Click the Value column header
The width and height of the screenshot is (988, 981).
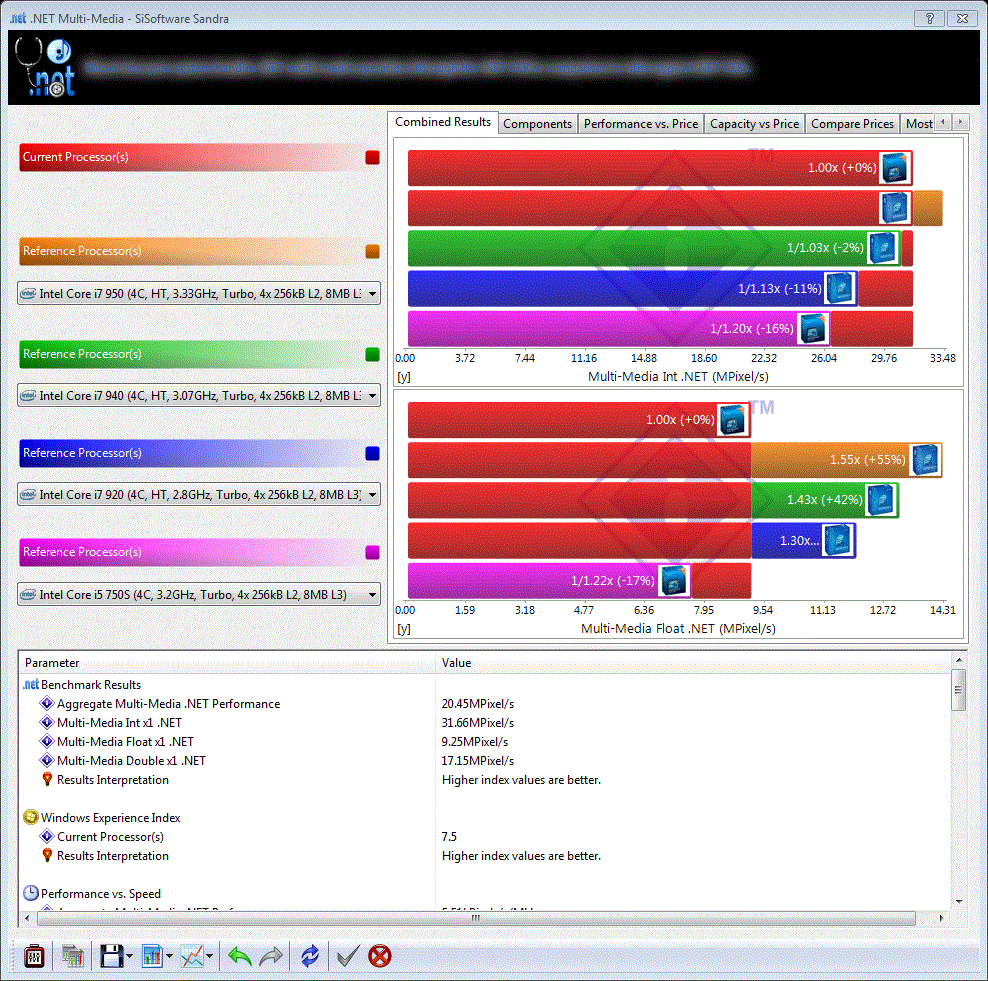[693, 663]
